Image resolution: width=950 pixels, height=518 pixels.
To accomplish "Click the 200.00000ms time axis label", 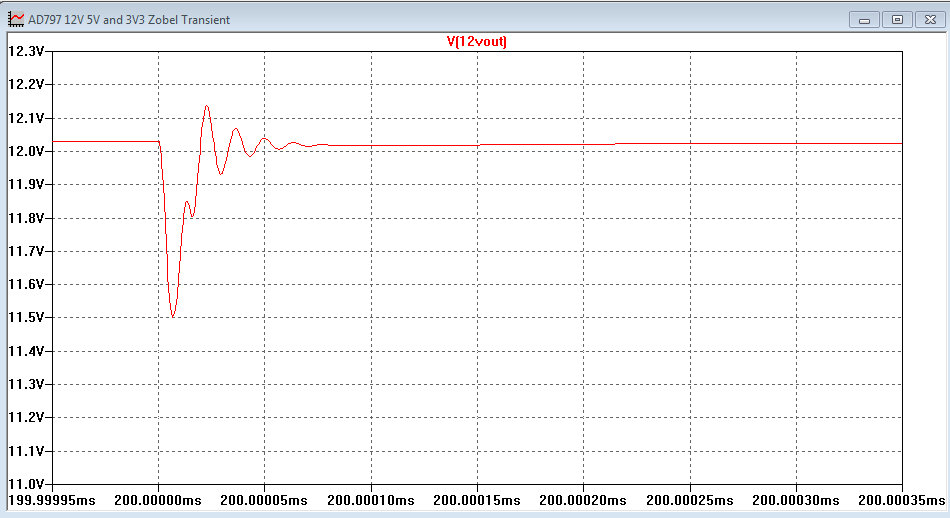I will tap(158, 500).
